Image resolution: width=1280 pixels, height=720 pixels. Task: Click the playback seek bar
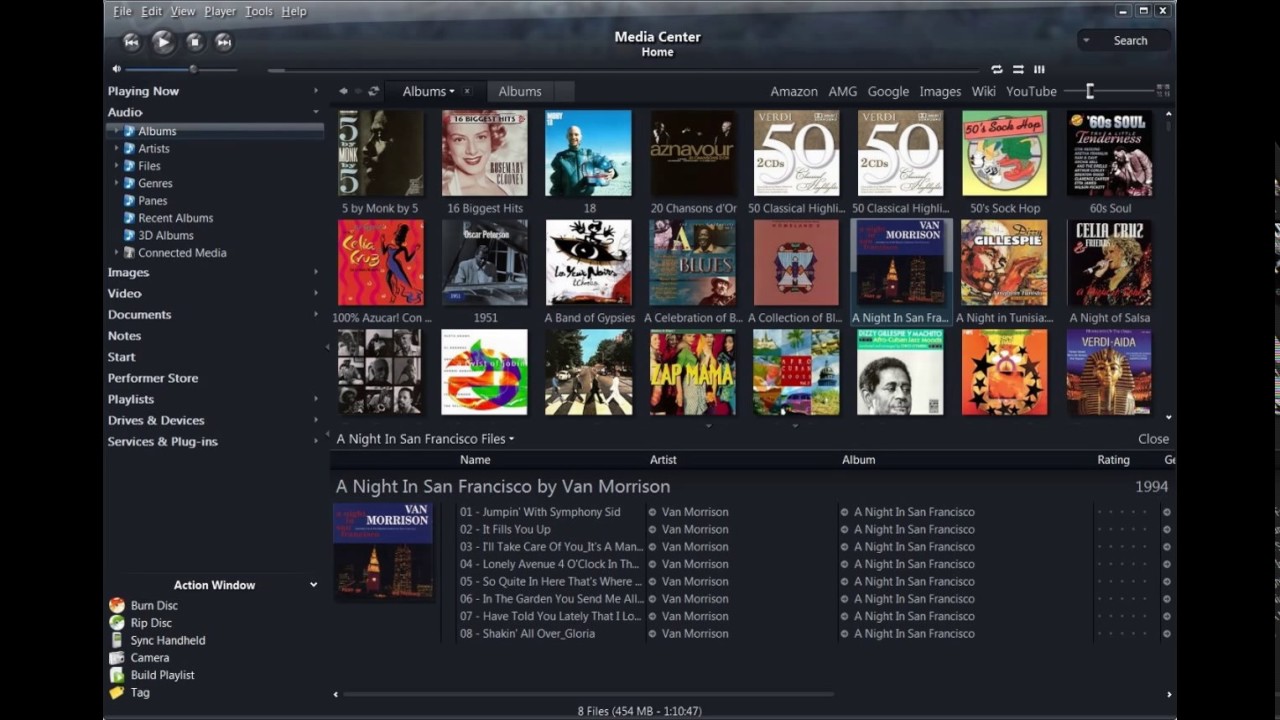coord(623,70)
